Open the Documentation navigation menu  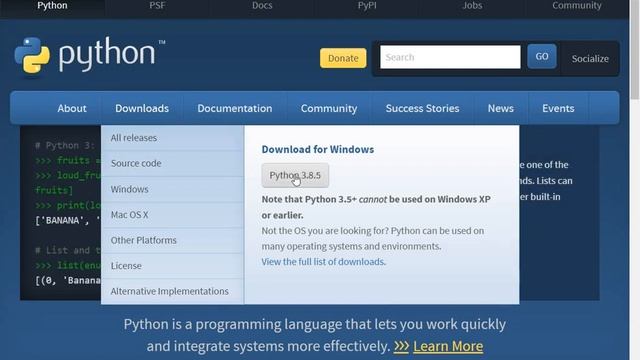click(235, 108)
